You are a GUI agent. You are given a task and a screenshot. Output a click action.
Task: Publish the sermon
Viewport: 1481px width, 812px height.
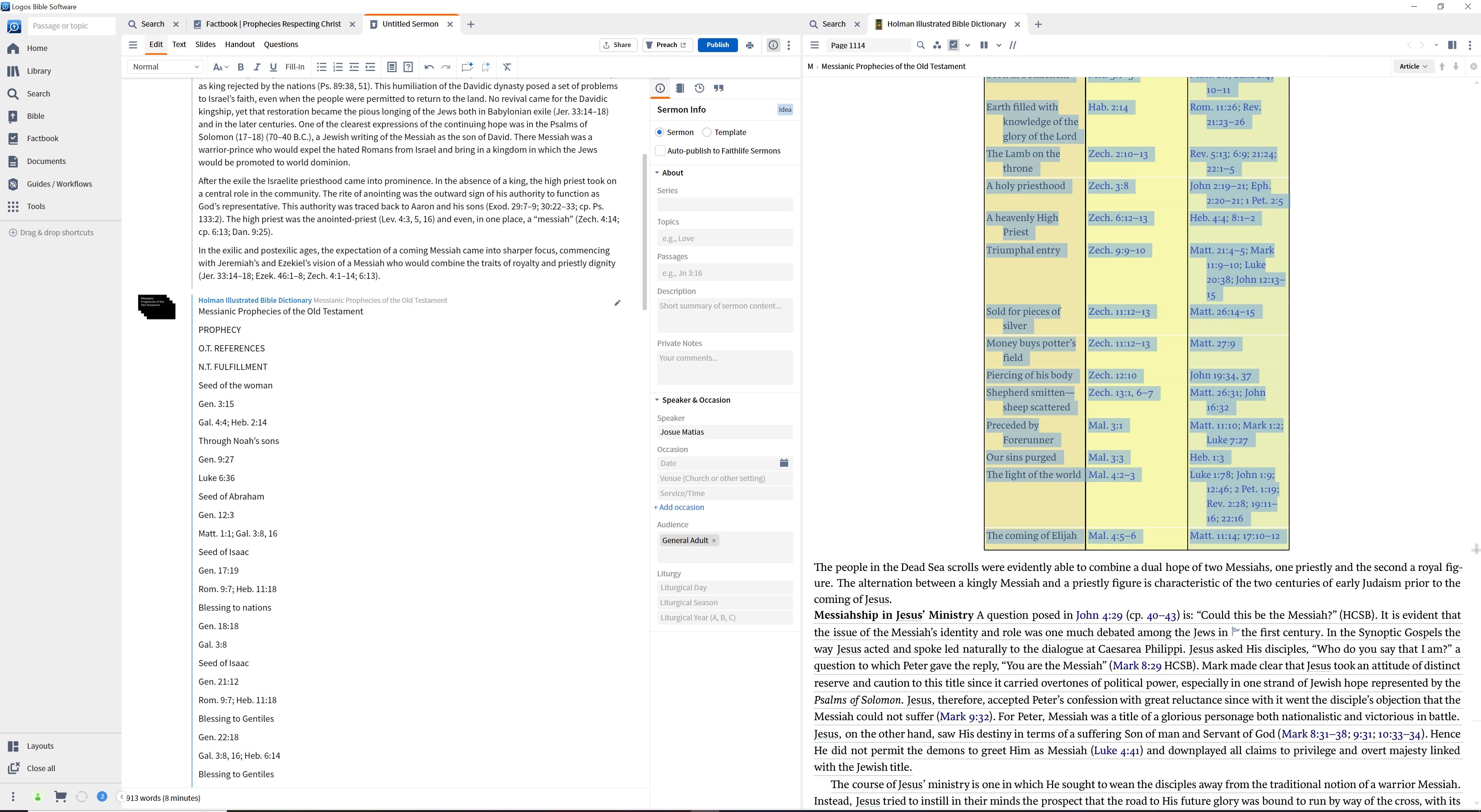717,45
